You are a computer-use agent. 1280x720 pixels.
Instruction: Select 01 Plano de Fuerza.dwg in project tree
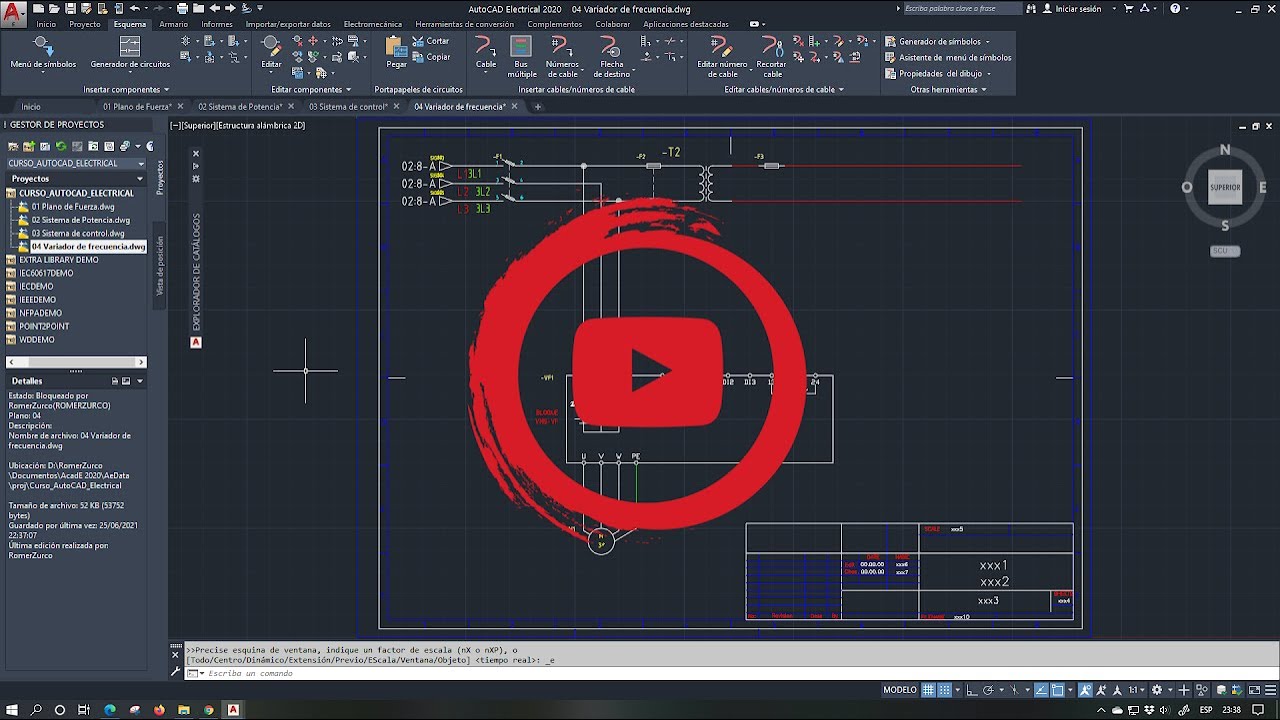[72, 206]
